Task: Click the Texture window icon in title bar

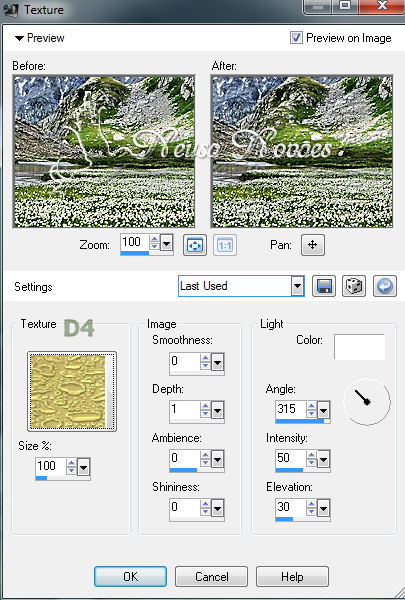Action: [x=11, y=9]
